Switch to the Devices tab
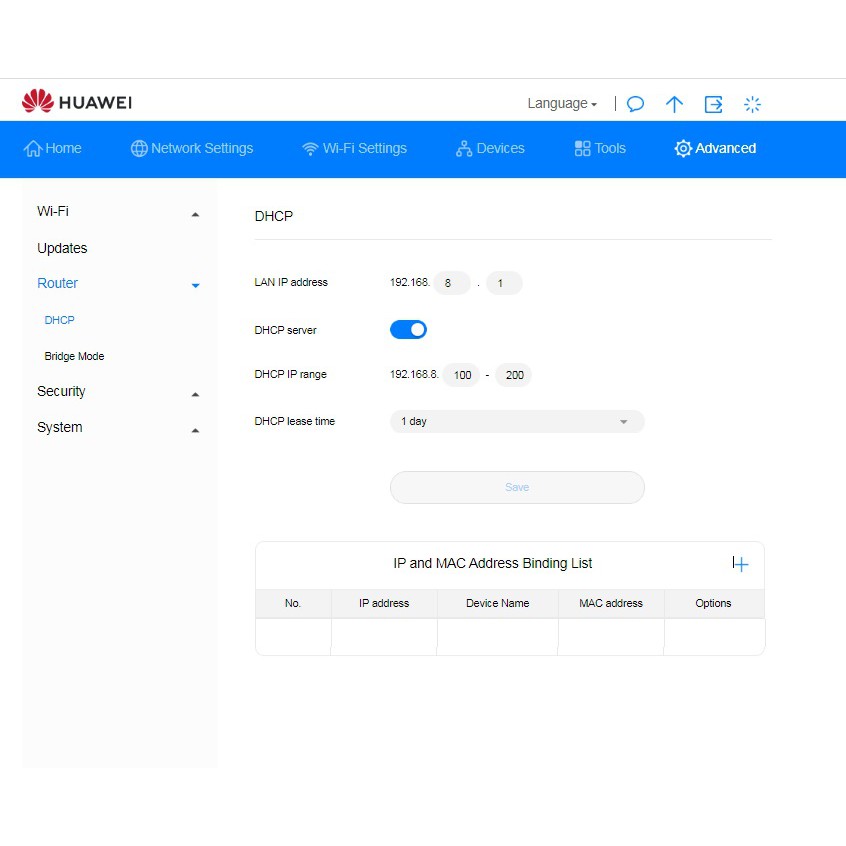846x846 pixels. 490,149
